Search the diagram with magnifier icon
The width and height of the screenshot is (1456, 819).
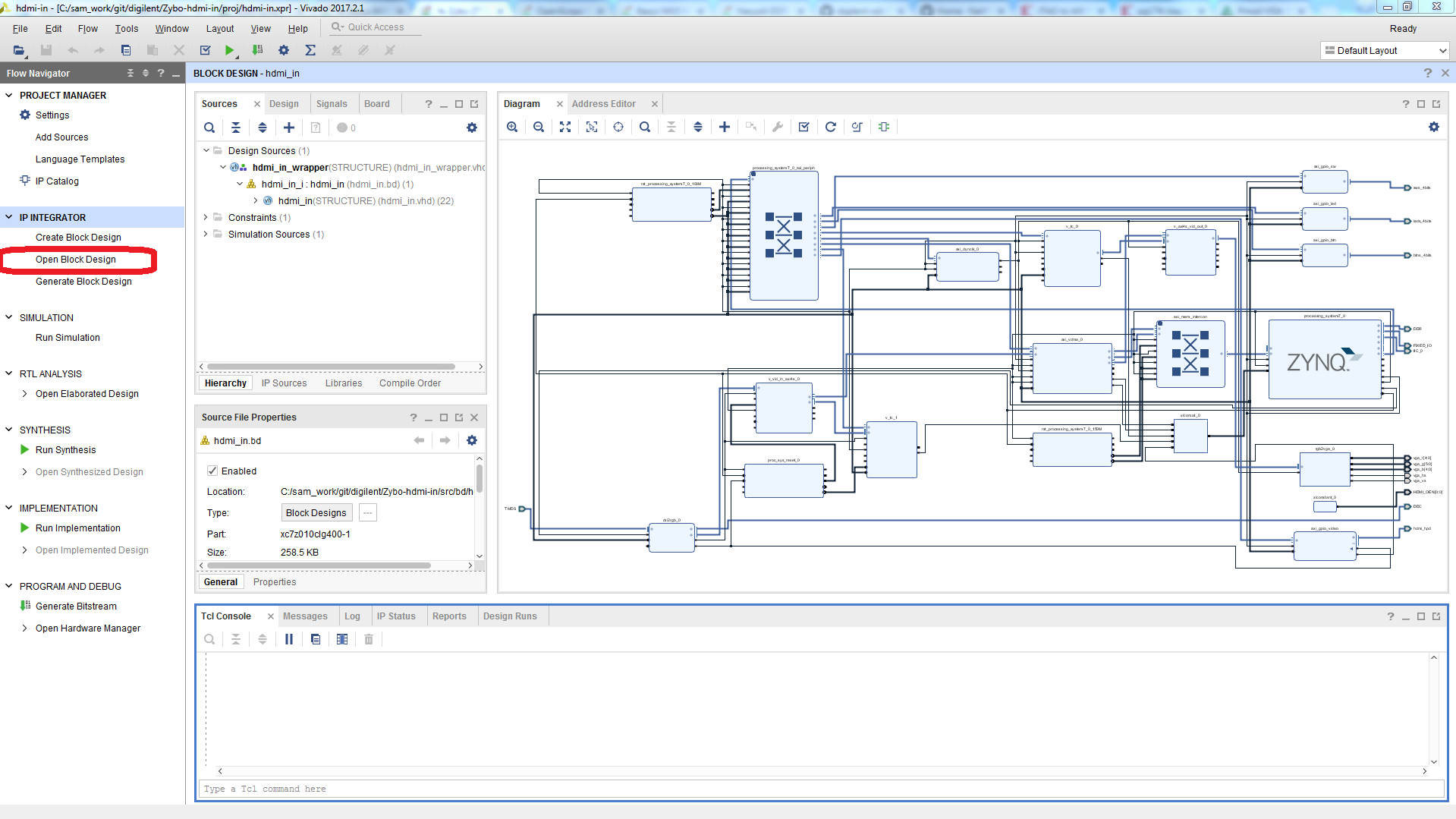(x=645, y=127)
